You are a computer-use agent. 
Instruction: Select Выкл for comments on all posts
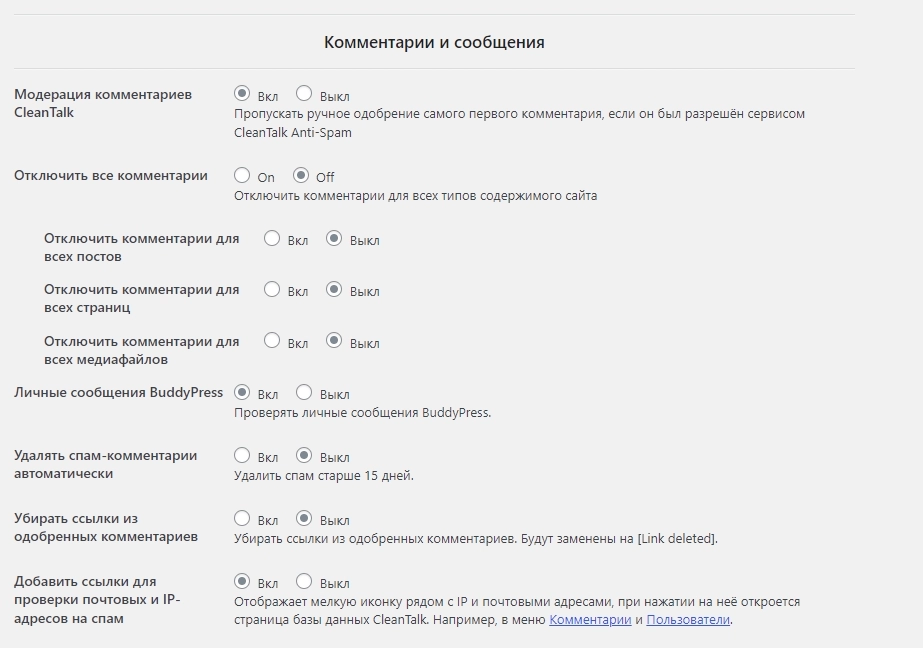click(334, 239)
